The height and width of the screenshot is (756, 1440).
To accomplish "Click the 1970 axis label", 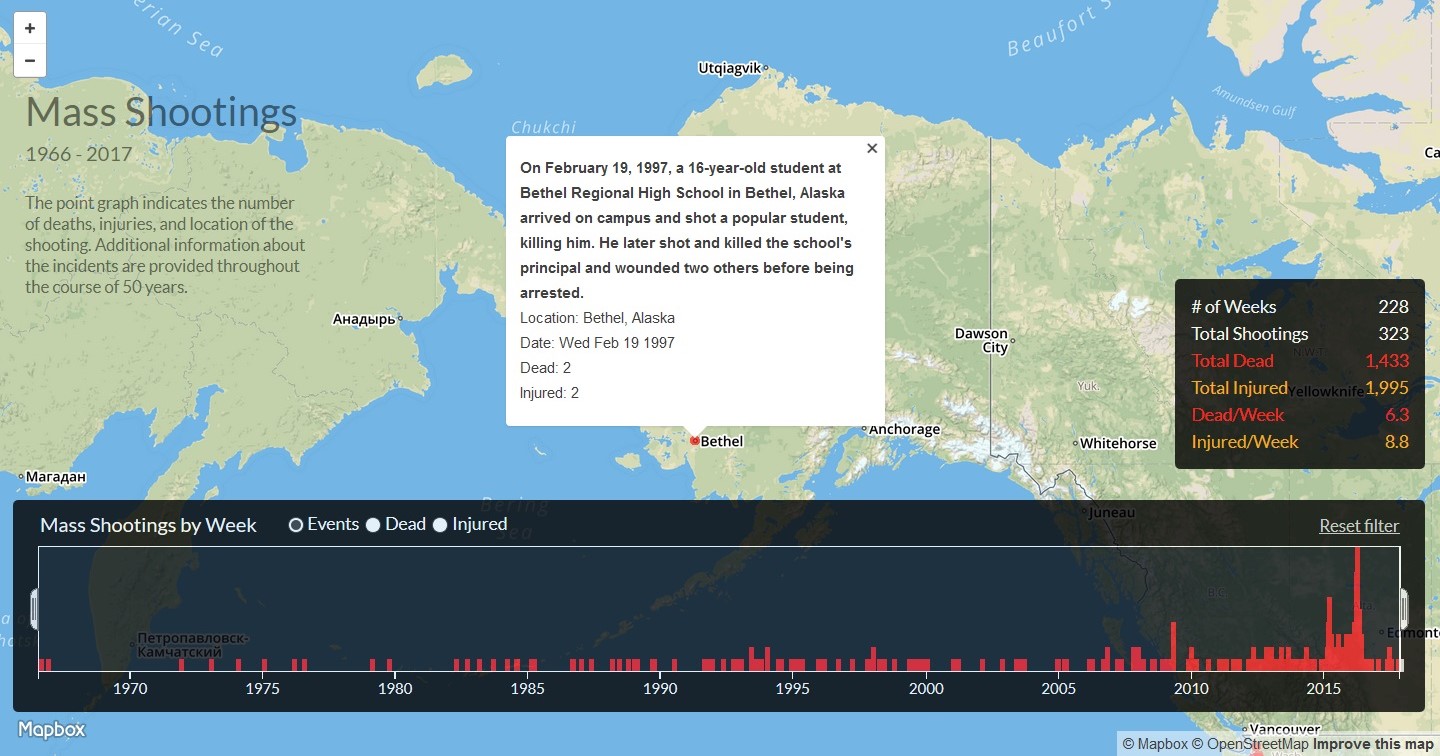I will 130,688.
